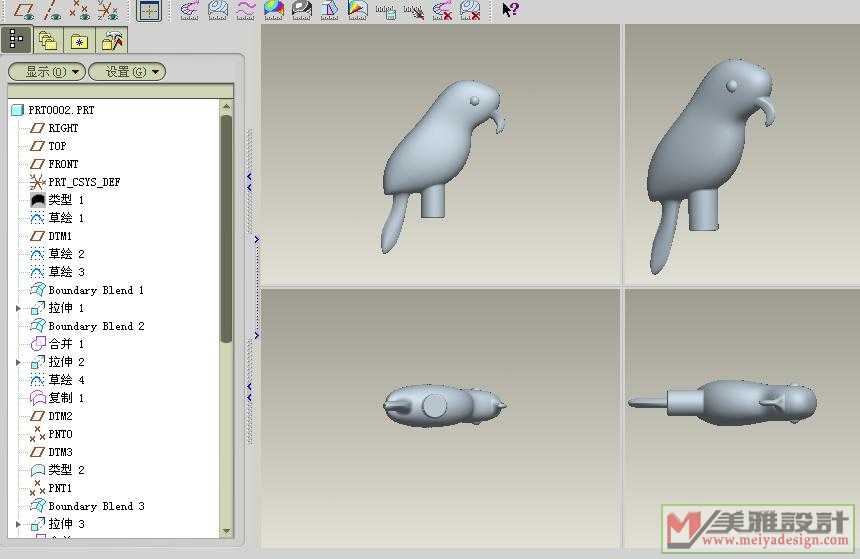Select the RIGHT datum plane
Viewport: 860px width, 559px height.
coord(63,128)
